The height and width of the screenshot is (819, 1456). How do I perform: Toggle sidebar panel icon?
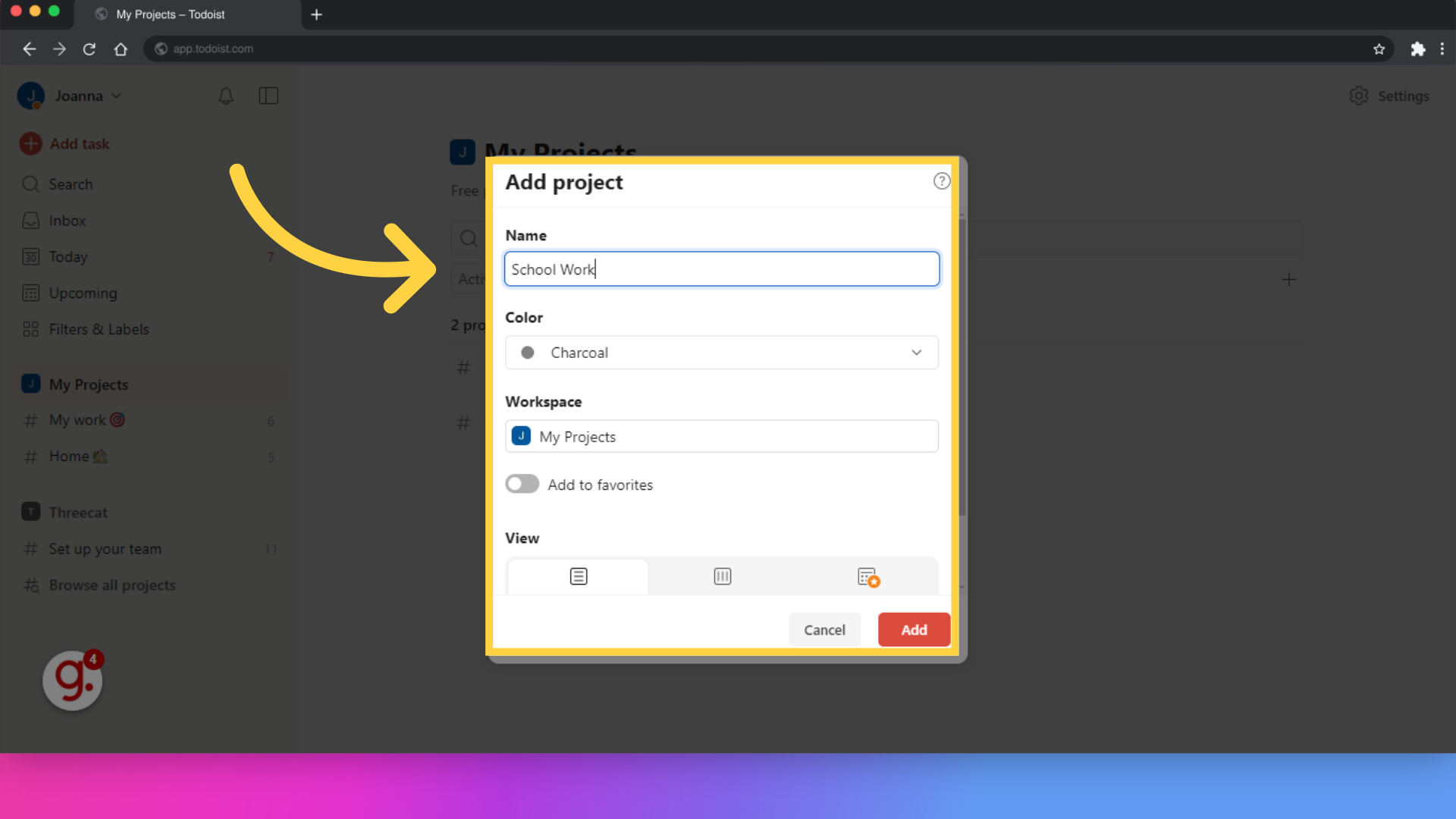tap(268, 96)
